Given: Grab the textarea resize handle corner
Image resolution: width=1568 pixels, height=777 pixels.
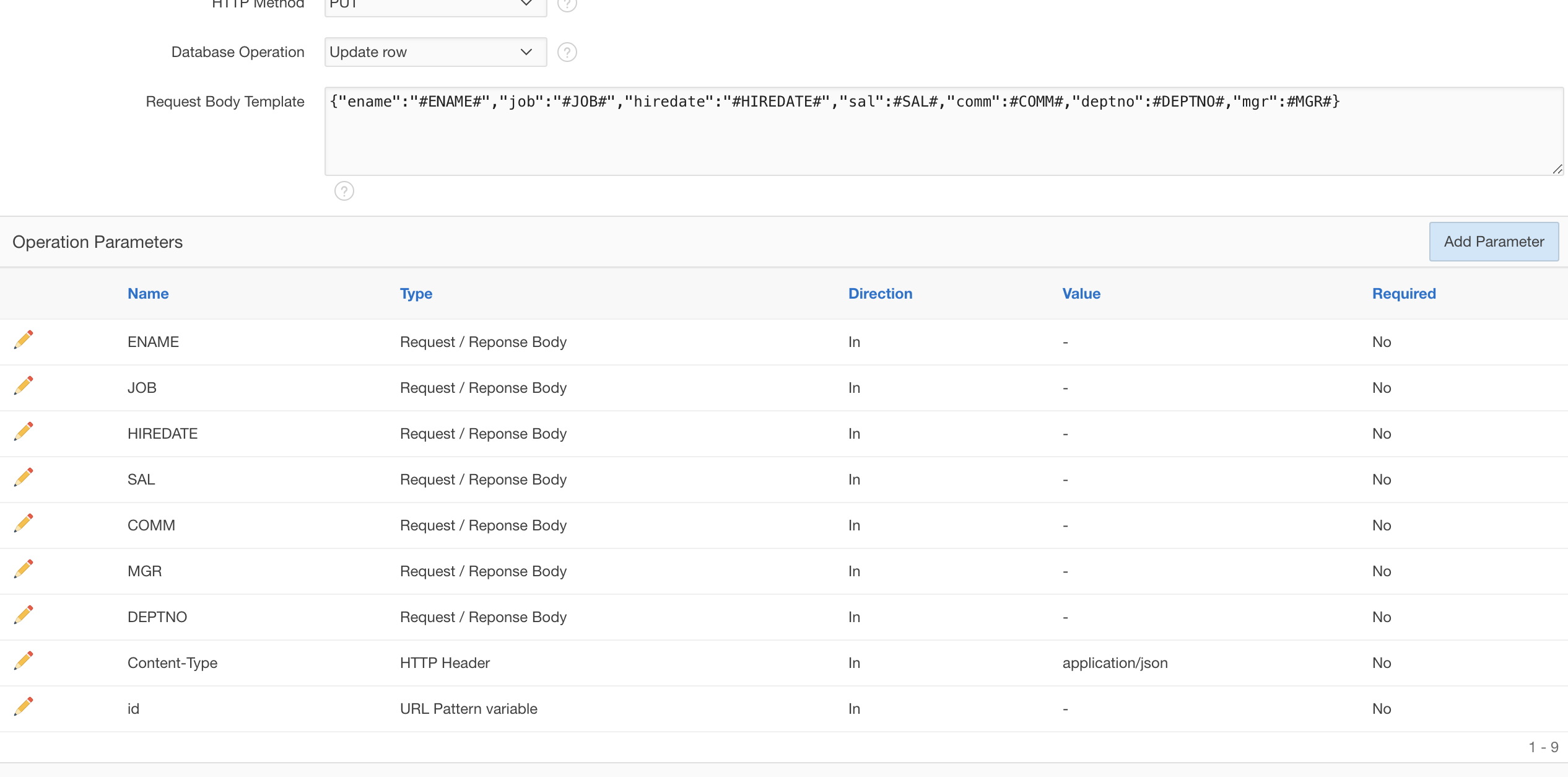Looking at the screenshot, I should click(1557, 169).
